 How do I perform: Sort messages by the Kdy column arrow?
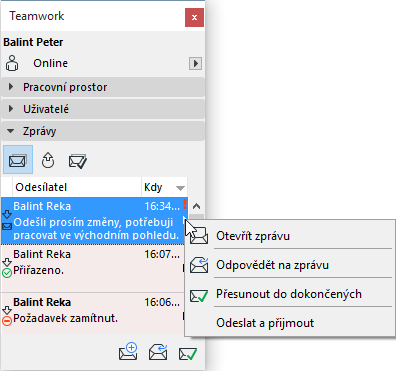180,188
